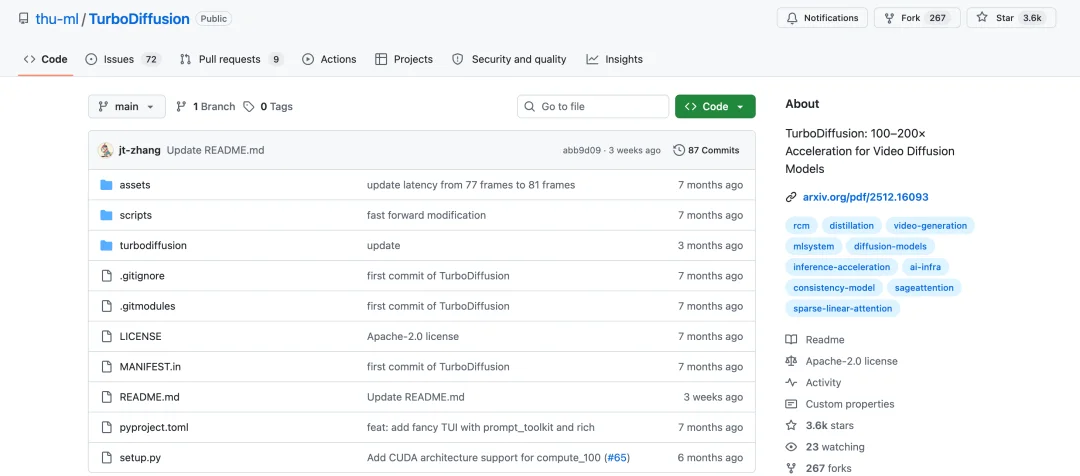Go to the Actions tab
The image size is (1080, 476).
click(x=329, y=59)
